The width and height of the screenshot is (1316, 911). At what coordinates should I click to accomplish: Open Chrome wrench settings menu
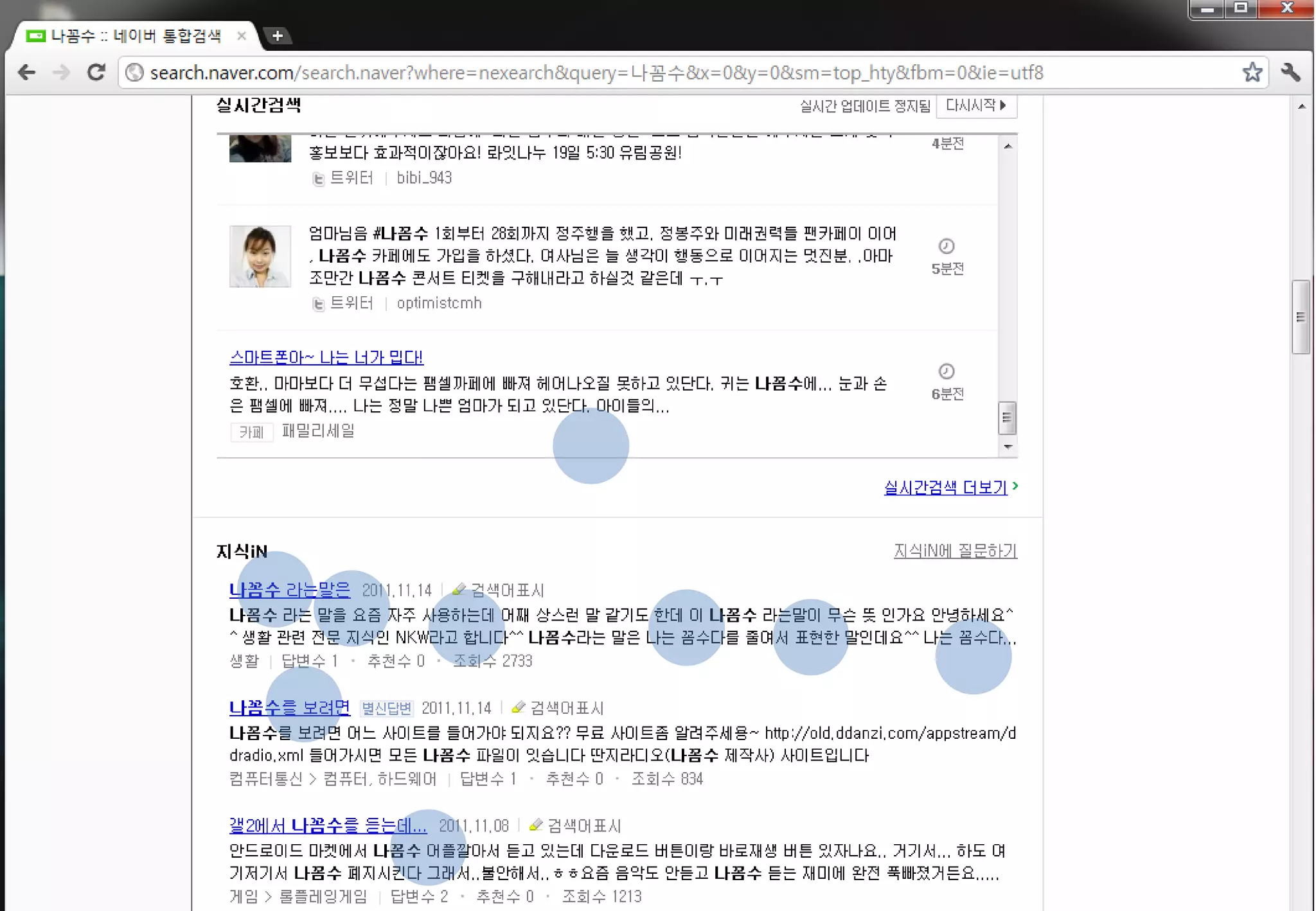(1290, 73)
